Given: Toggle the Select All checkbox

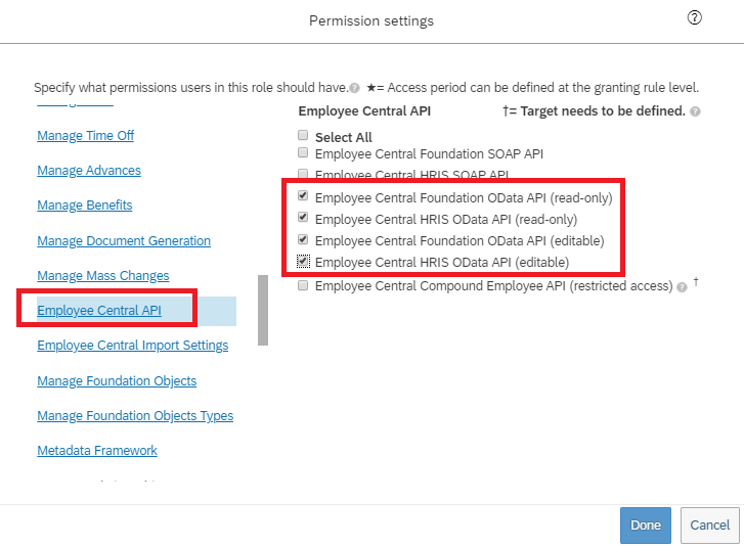Looking at the screenshot, I should [x=303, y=136].
